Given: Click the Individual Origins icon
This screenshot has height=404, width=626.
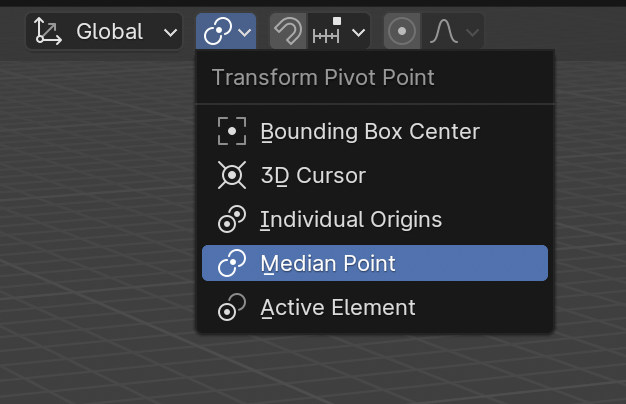Looking at the screenshot, I should pos(232,219).
